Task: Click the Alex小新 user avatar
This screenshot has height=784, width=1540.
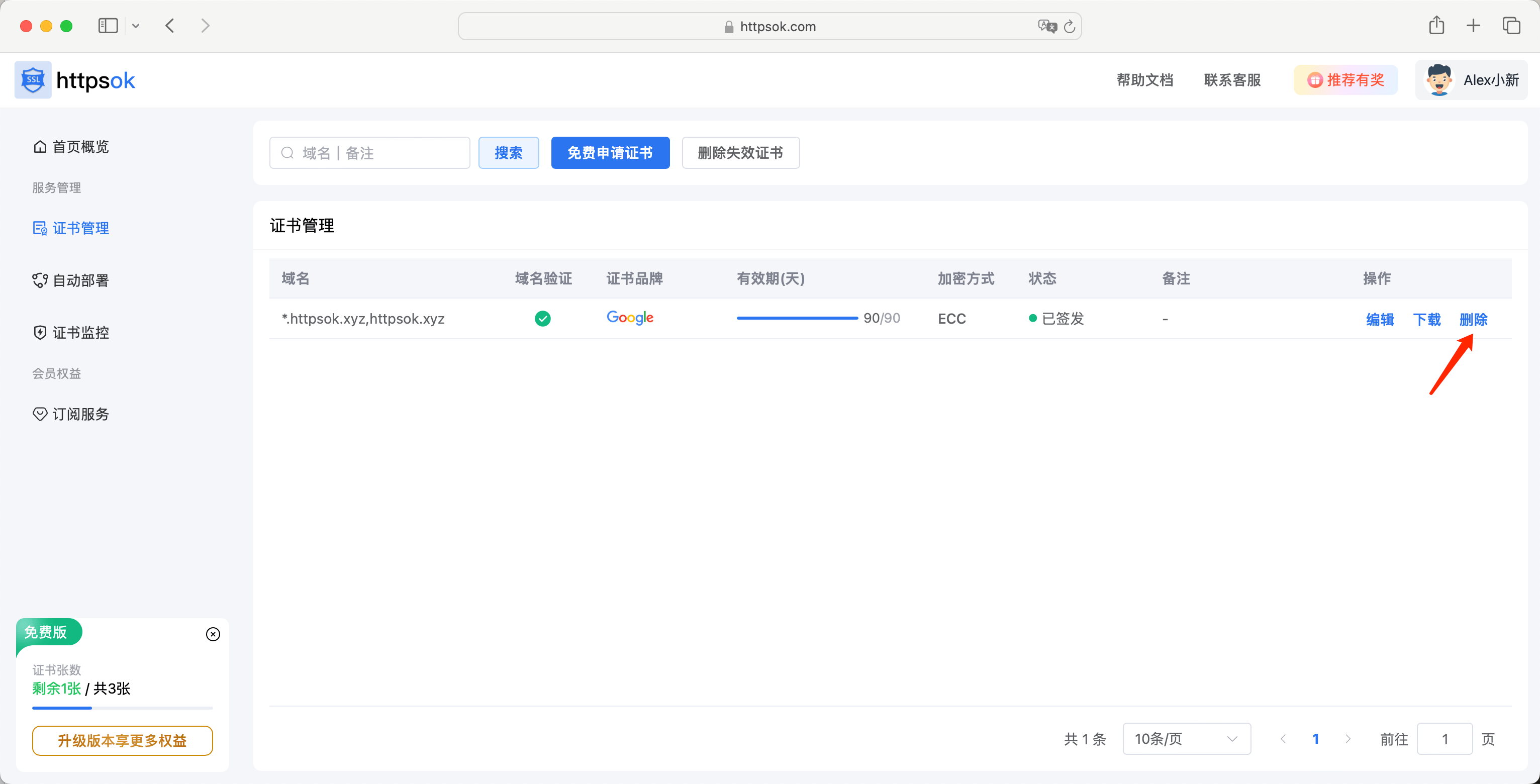Action: 1438,80
